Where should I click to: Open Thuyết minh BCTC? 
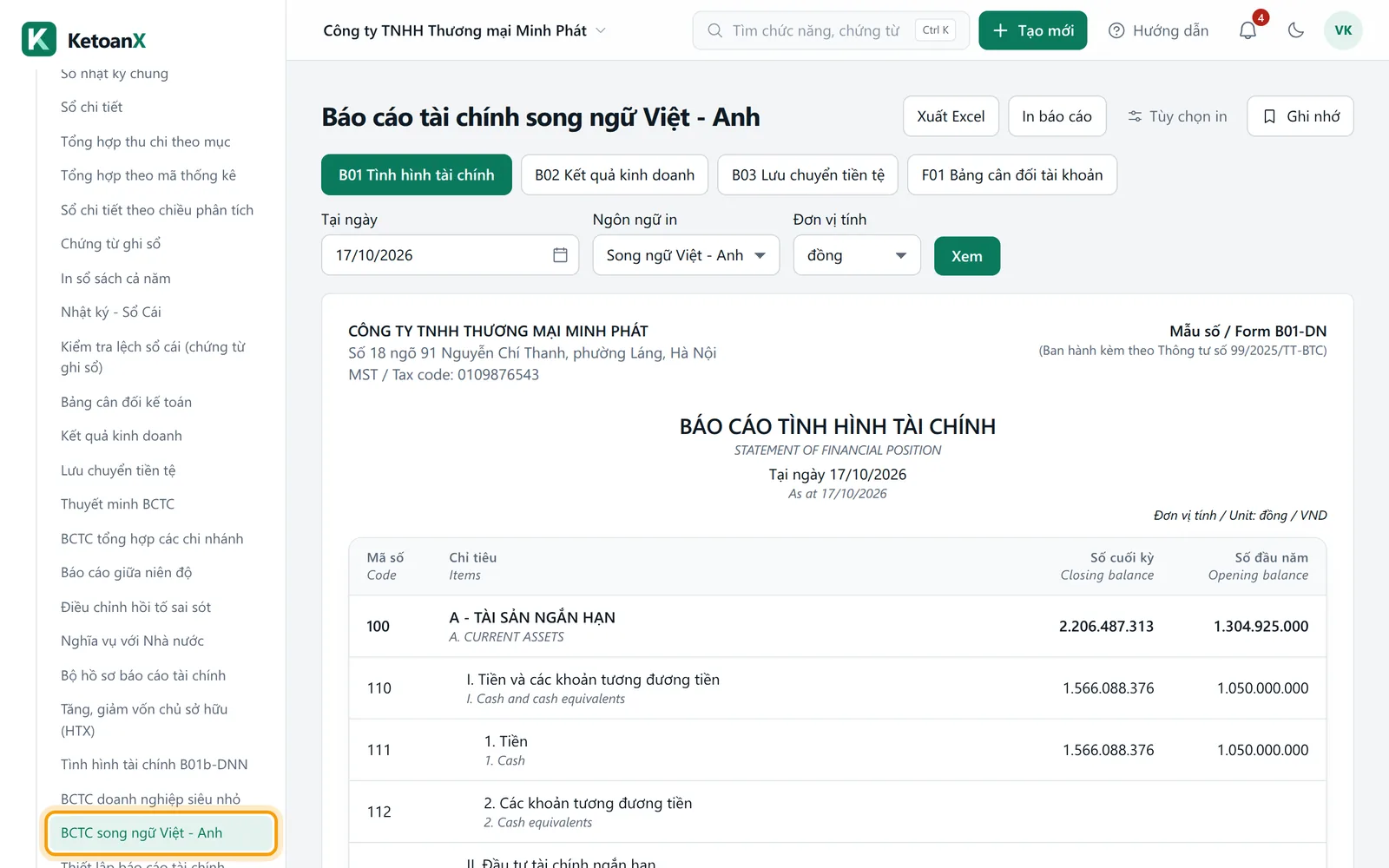(117, 504)
